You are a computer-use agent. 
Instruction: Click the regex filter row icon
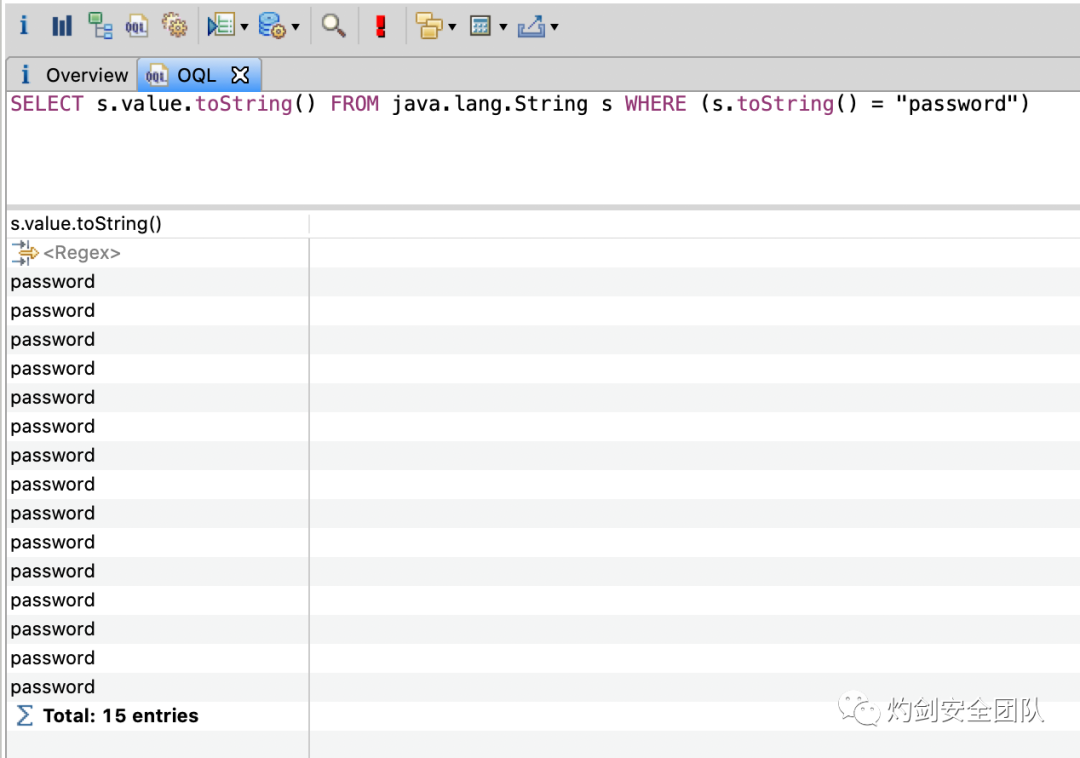25,253
